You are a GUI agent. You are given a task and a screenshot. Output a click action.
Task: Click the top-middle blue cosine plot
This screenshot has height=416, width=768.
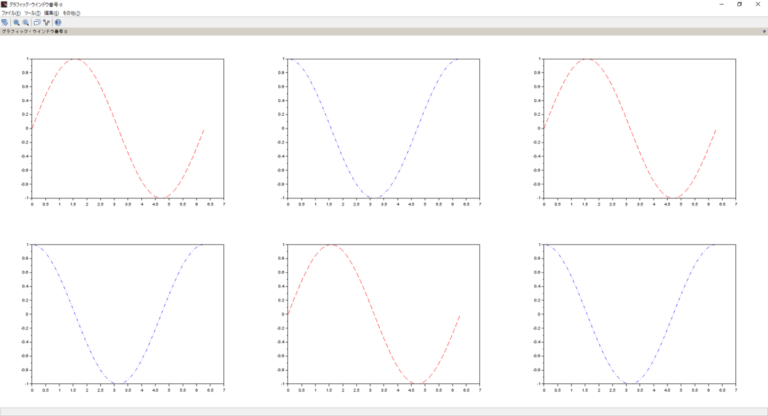(384, 128)
